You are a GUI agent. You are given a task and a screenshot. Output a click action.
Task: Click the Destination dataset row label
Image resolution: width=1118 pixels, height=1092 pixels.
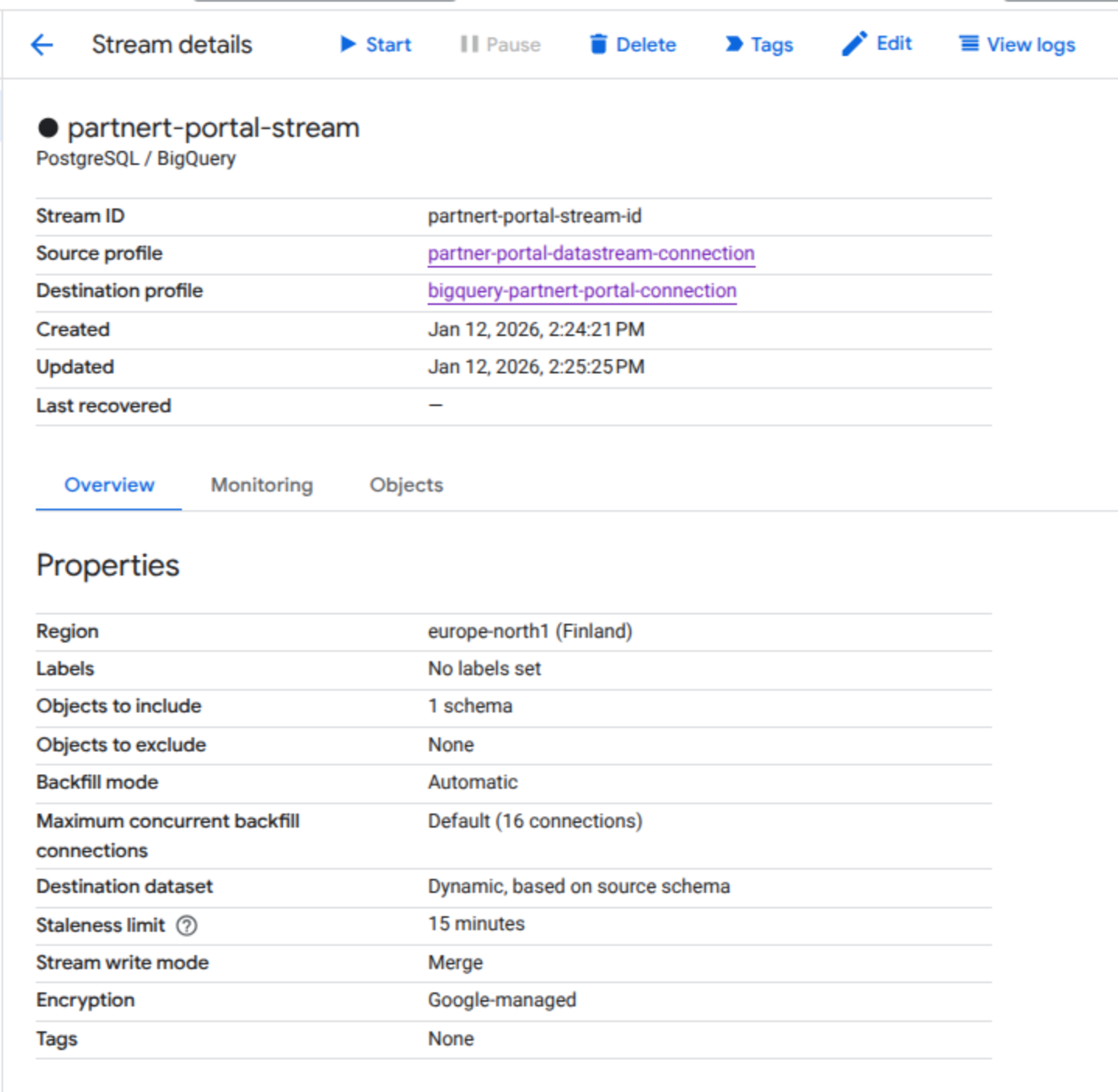pos(124,887)
